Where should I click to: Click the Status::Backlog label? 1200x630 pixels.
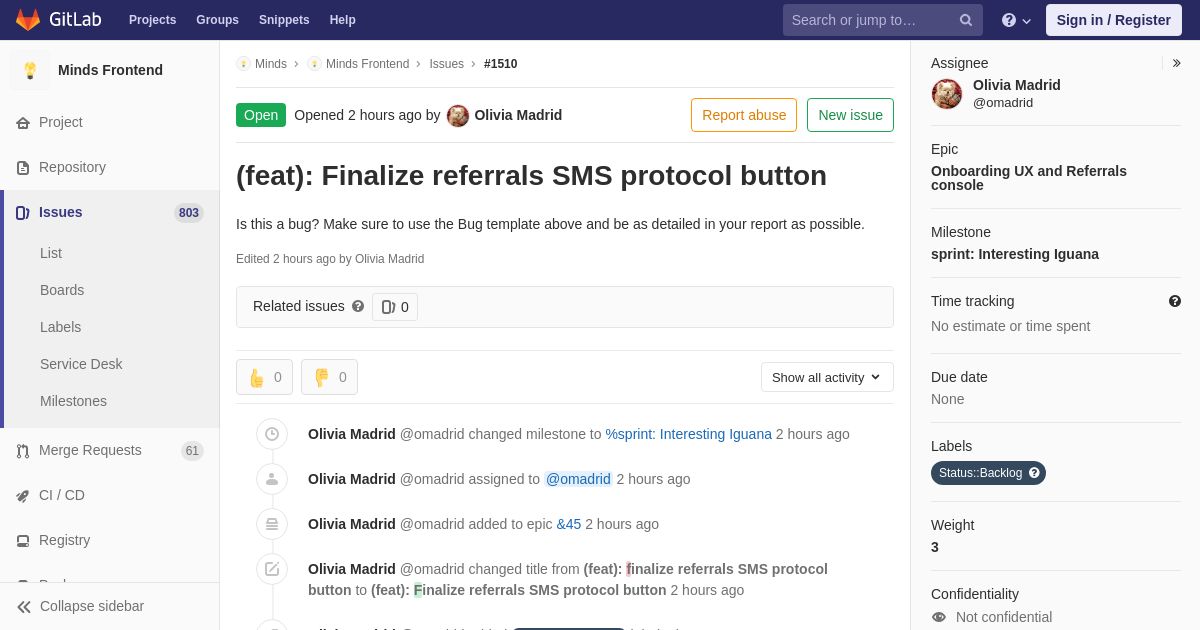(981, 473)
